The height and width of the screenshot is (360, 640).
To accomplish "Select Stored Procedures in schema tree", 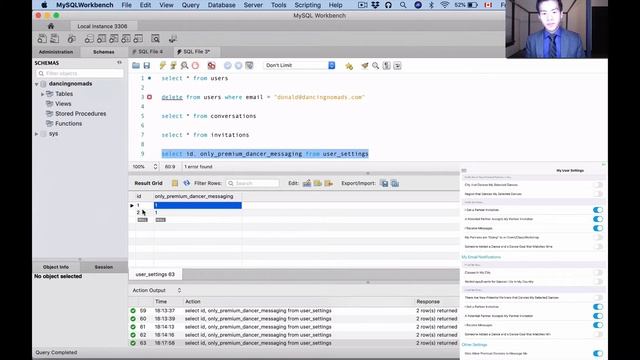I will (x=80, y=113).
